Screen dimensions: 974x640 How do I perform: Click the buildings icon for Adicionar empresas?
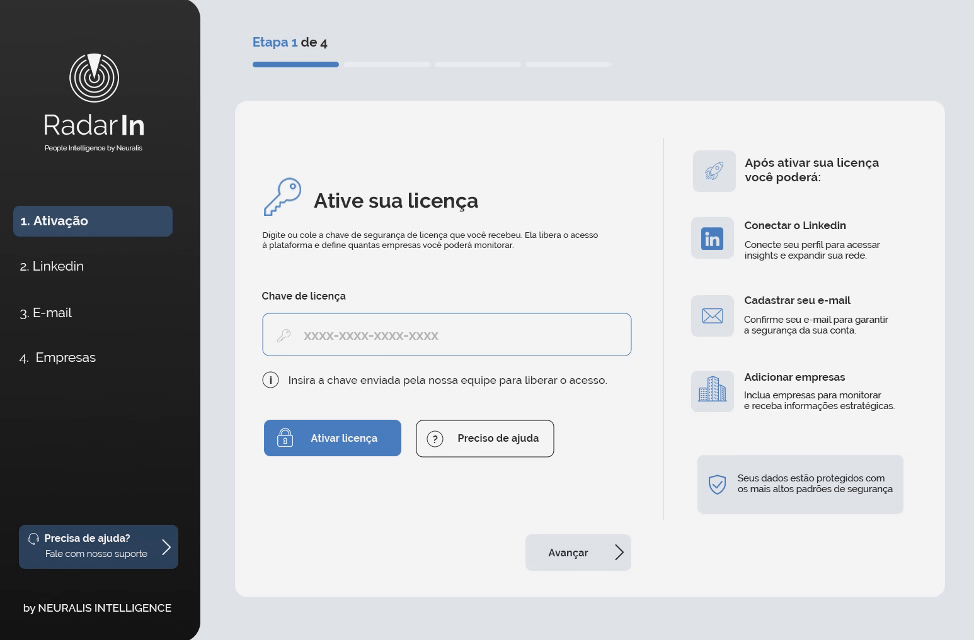click(712, 389)
